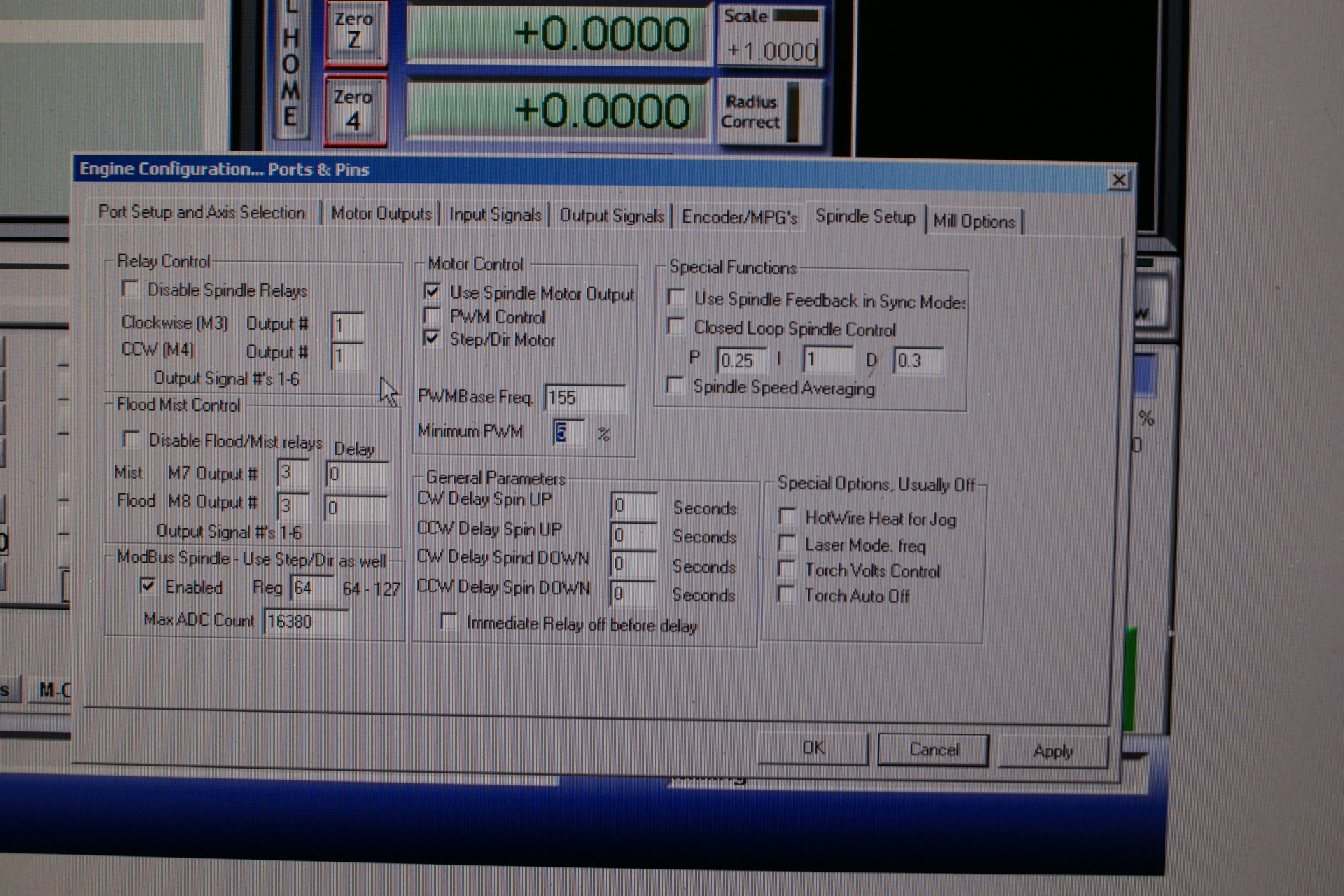
Task: Enable Disable Spindle Relays checkbox
Action: 130,288
